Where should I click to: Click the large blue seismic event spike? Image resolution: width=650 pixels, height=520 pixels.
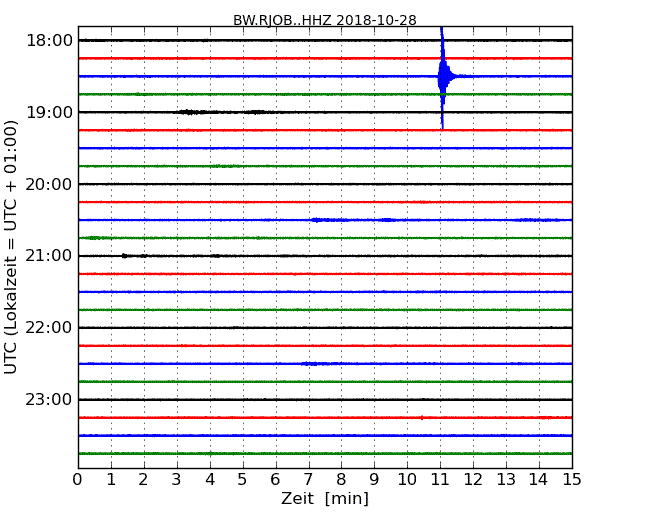coord(443,77)
